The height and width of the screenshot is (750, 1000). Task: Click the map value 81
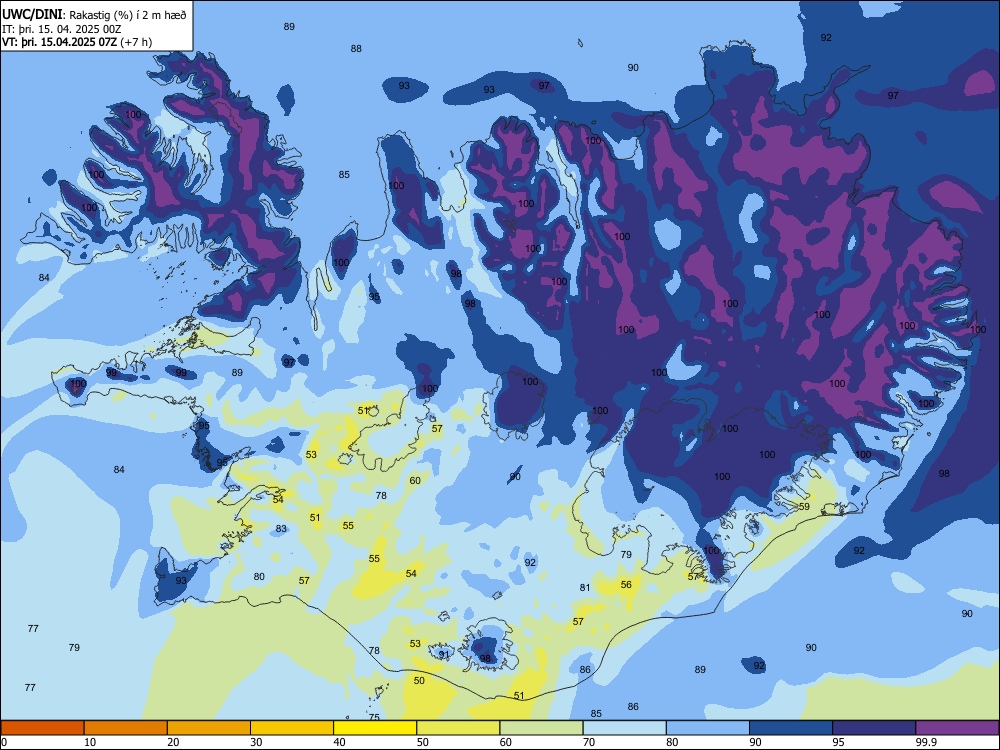click(x=585, y=588)
